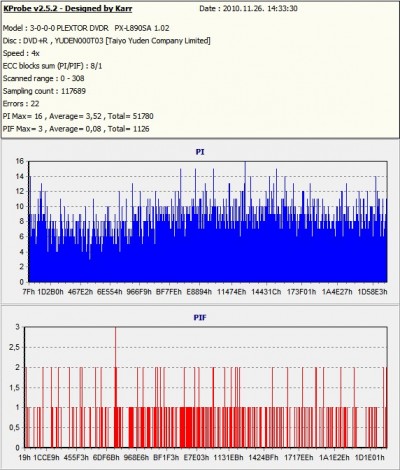Click the 14431Ch label on PI chart axis
400x470 pixels.
click(x=266, y=292)
